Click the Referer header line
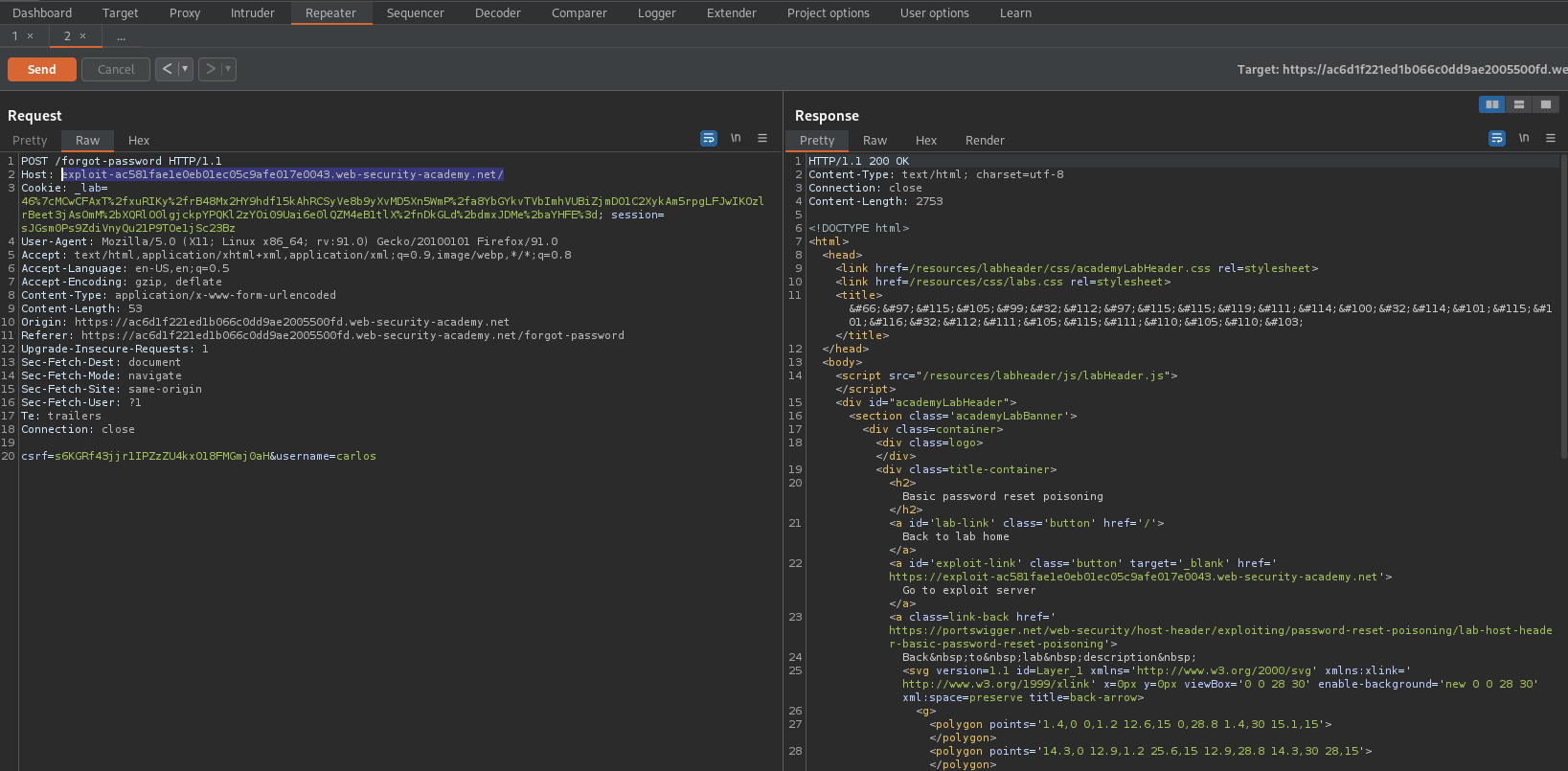1568x771 pixels. [323, 335]
